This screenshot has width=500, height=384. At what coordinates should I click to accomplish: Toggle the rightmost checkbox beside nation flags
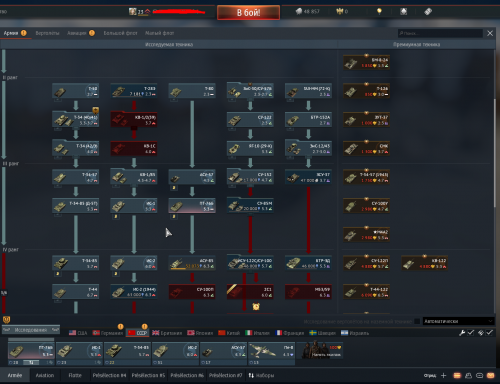(489, 333)
